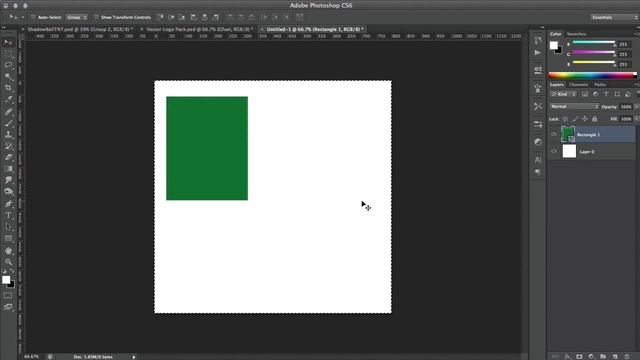Select the Rectangular Marquee tool
Screen dimensions: 640x360
[8, 53]
